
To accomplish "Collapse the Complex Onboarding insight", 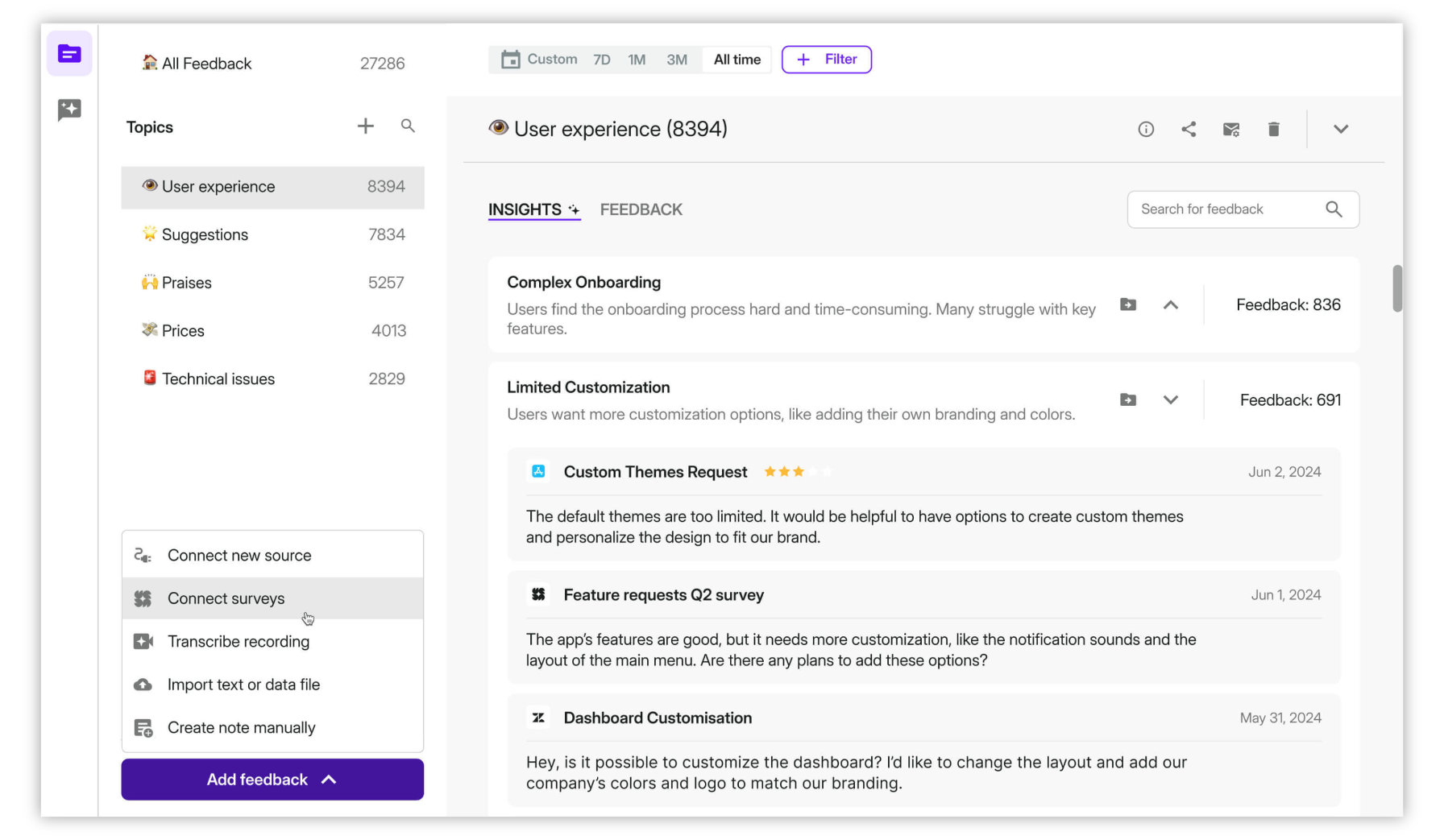I will [x=1171, y=304].
